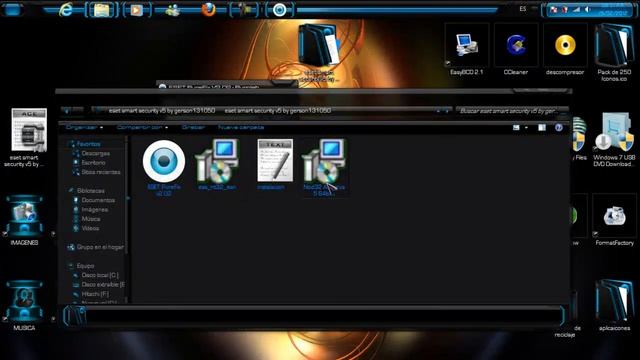Open Sitios recientes in the navigation pane
640x360 pixels.
point(100,172)
